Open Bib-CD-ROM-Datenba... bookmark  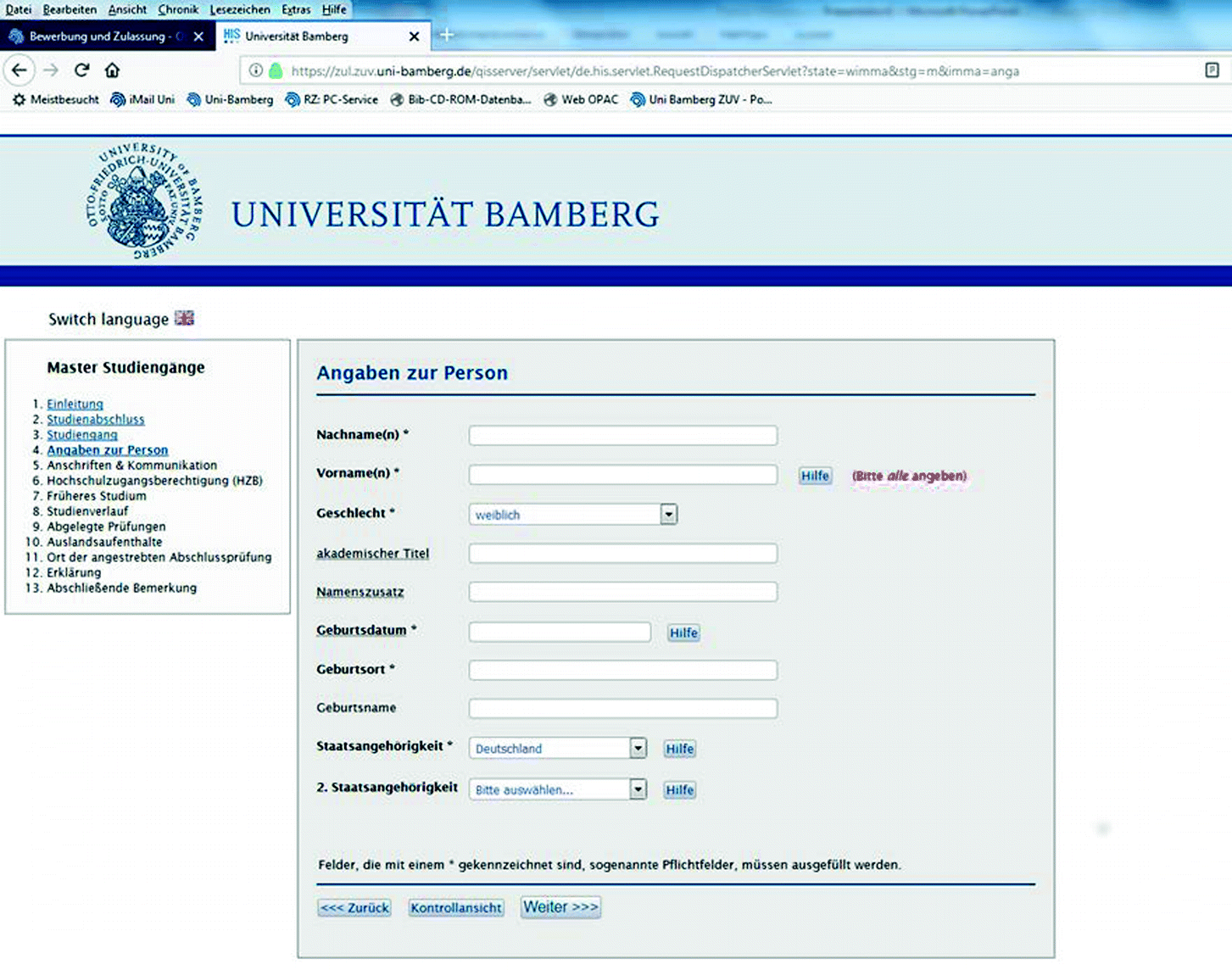point(460,99)
